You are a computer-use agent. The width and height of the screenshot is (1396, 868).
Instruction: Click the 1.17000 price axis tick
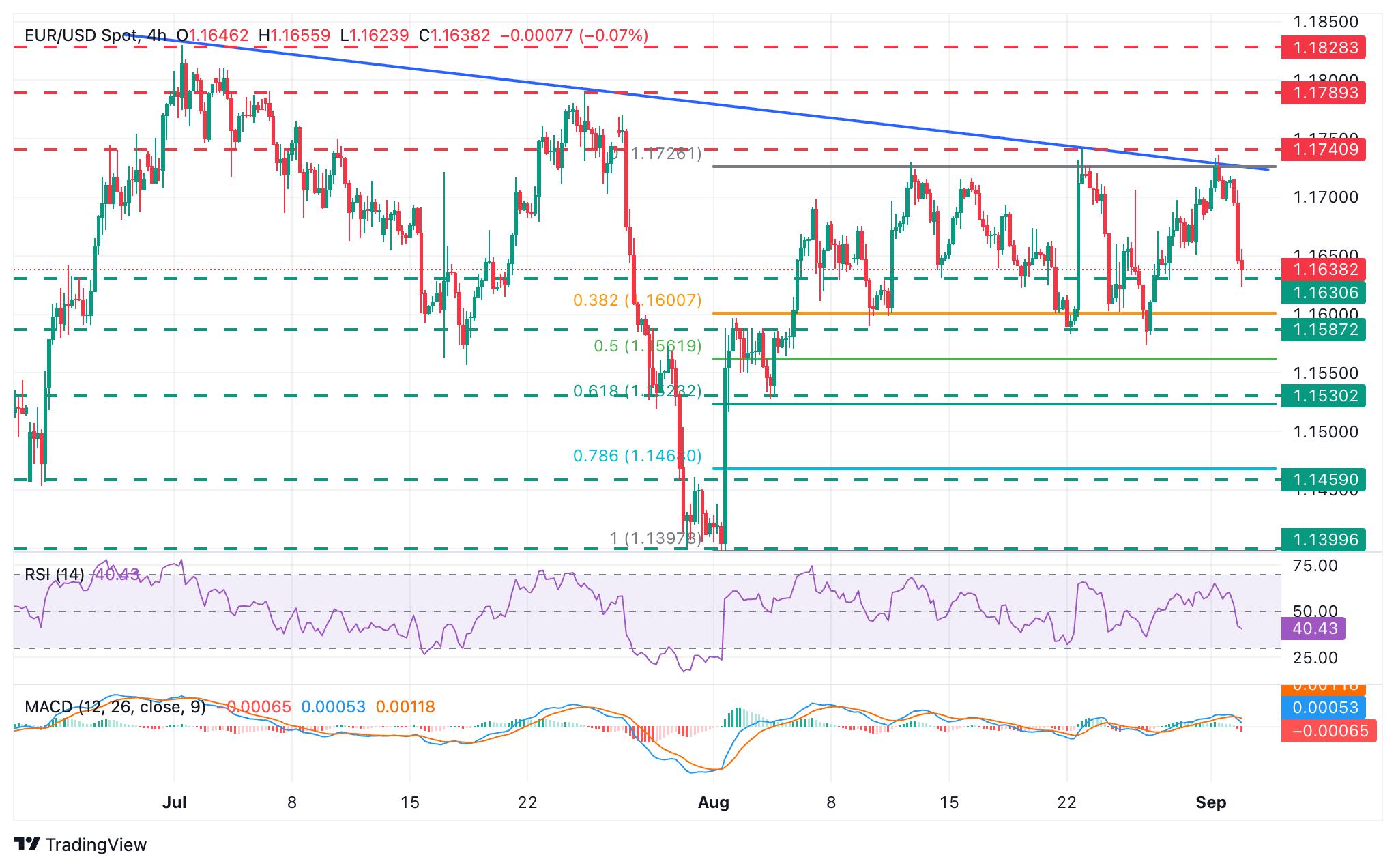[1326, 198]
